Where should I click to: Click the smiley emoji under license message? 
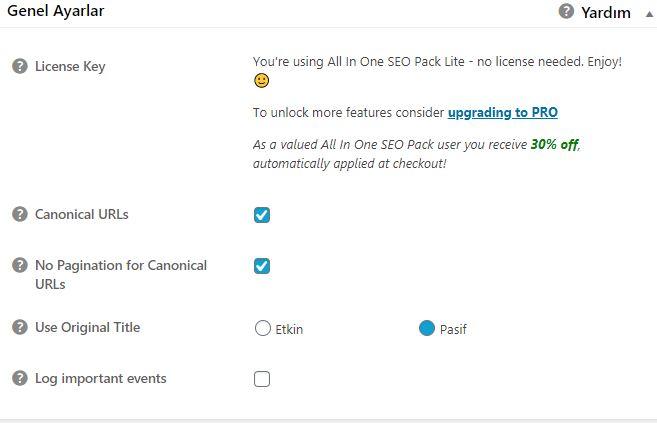pos(261,80)
